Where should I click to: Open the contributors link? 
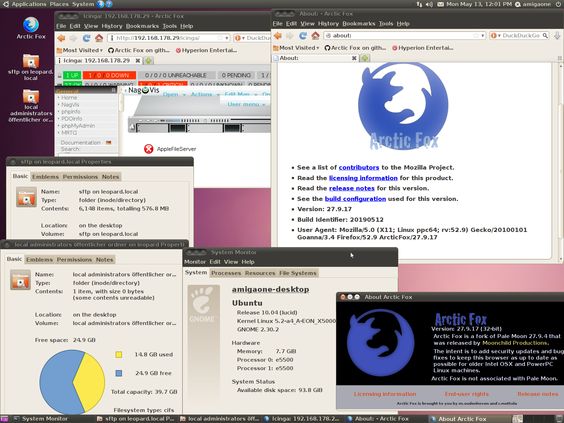click(359, 167)
